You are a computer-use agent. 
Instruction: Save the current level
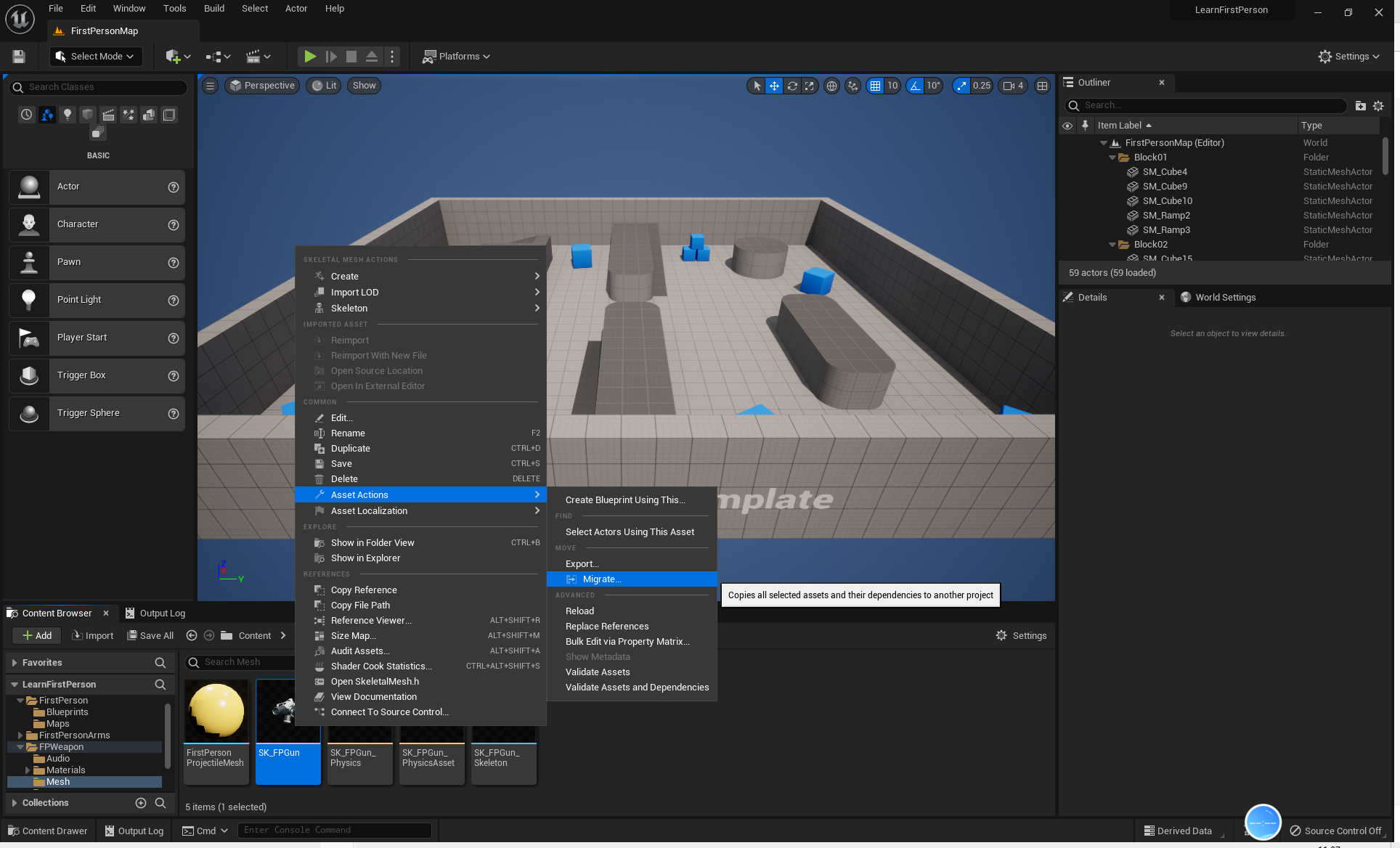pyautogui.click(x=18, y=56)
